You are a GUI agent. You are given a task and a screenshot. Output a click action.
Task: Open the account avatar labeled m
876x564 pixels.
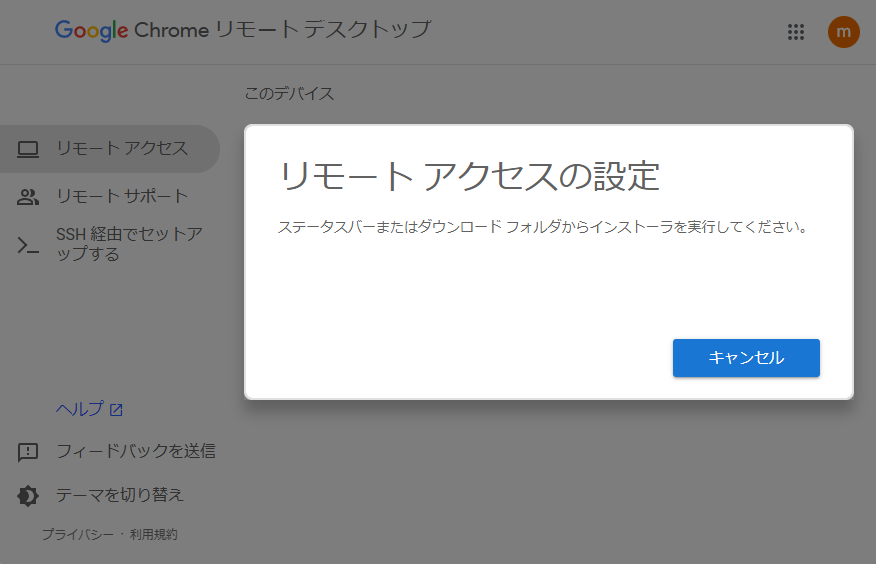point(844,32)
